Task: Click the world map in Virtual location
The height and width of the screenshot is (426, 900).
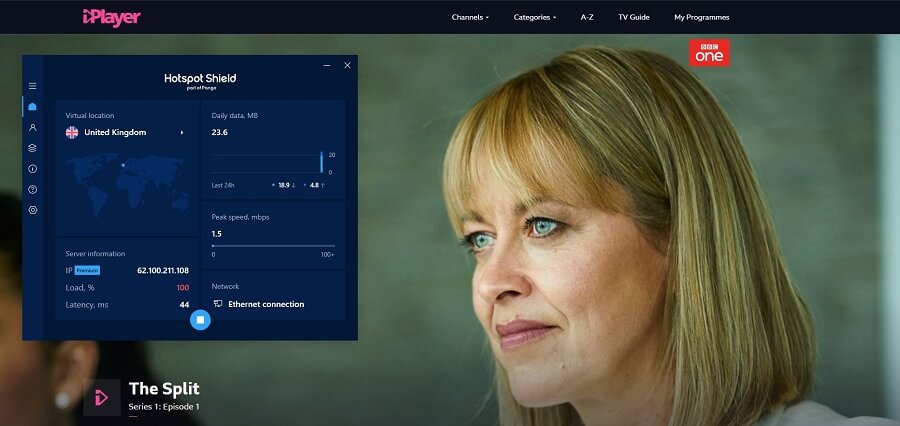Action: (x=127, y=186)
